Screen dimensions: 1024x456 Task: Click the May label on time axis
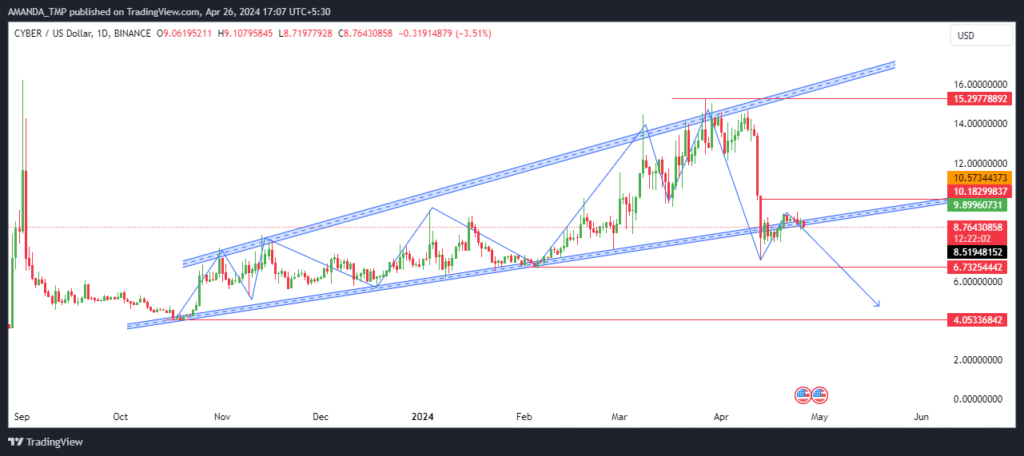(x=820, y=416)
